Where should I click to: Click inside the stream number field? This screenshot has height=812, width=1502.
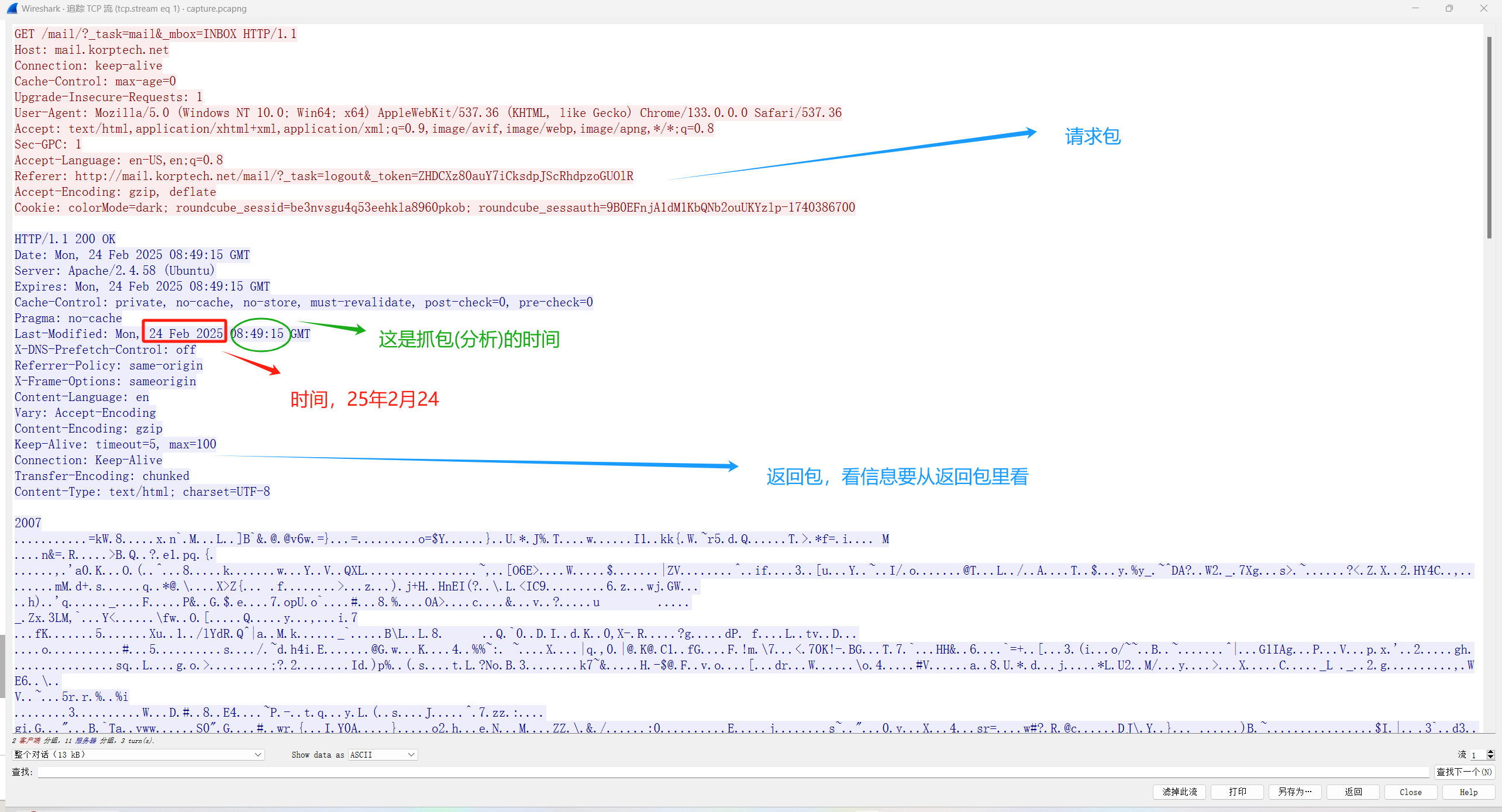[1477, 755]
